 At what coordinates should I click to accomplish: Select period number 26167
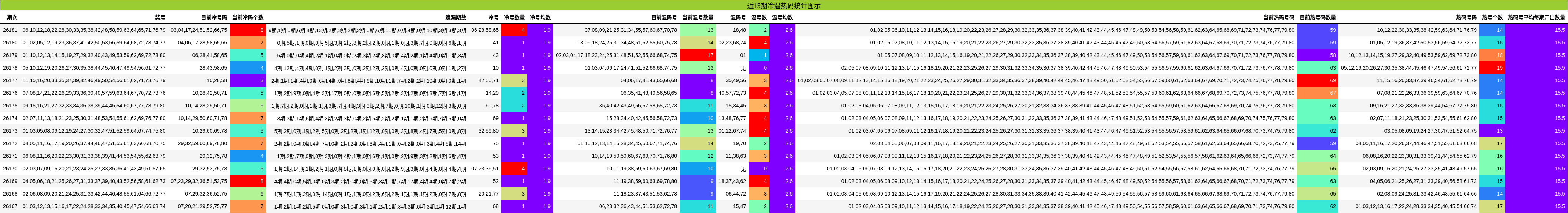(10, 207)
